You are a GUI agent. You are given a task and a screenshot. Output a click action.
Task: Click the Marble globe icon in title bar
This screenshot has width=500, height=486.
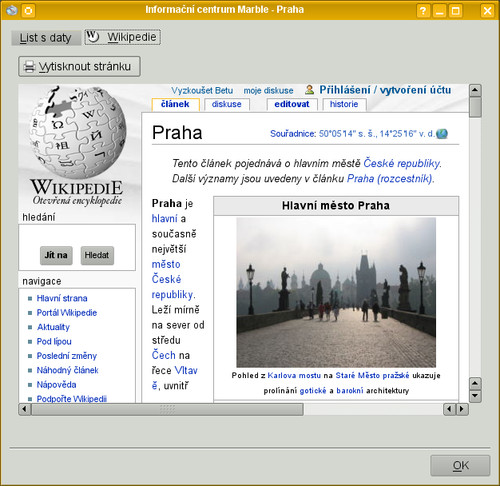point(12,11)
